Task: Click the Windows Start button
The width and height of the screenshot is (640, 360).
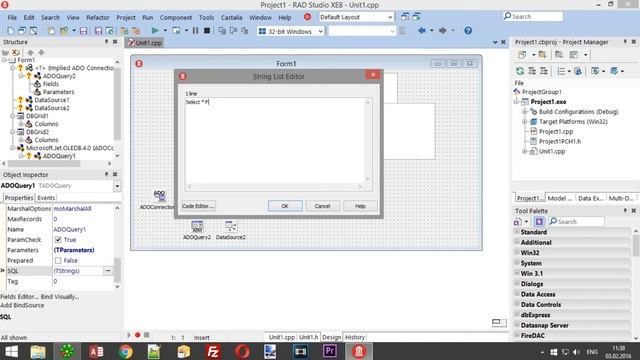Action: [11, 351]
